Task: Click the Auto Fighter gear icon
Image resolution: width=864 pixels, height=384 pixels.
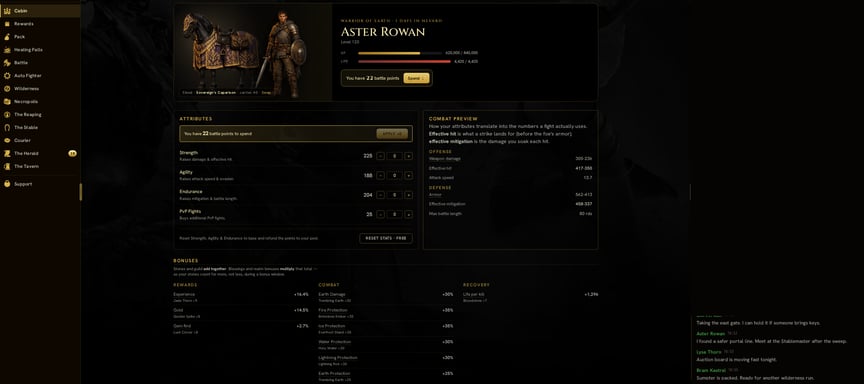Action: [x=7, y=75]
